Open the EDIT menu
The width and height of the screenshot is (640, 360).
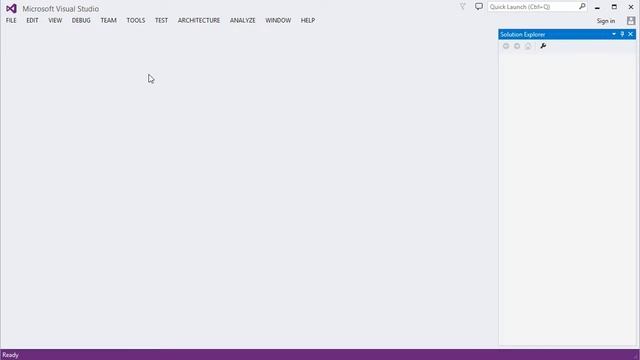click(x=32, y=20)
